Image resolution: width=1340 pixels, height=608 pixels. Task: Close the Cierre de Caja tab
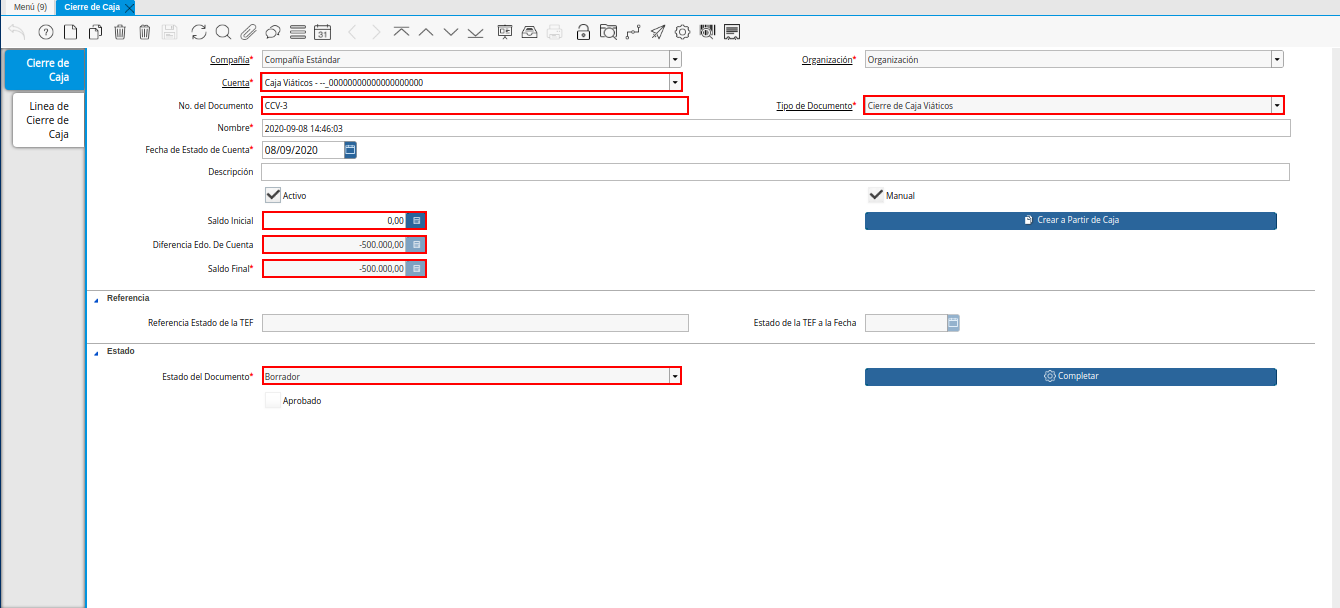tap(129, 7)
